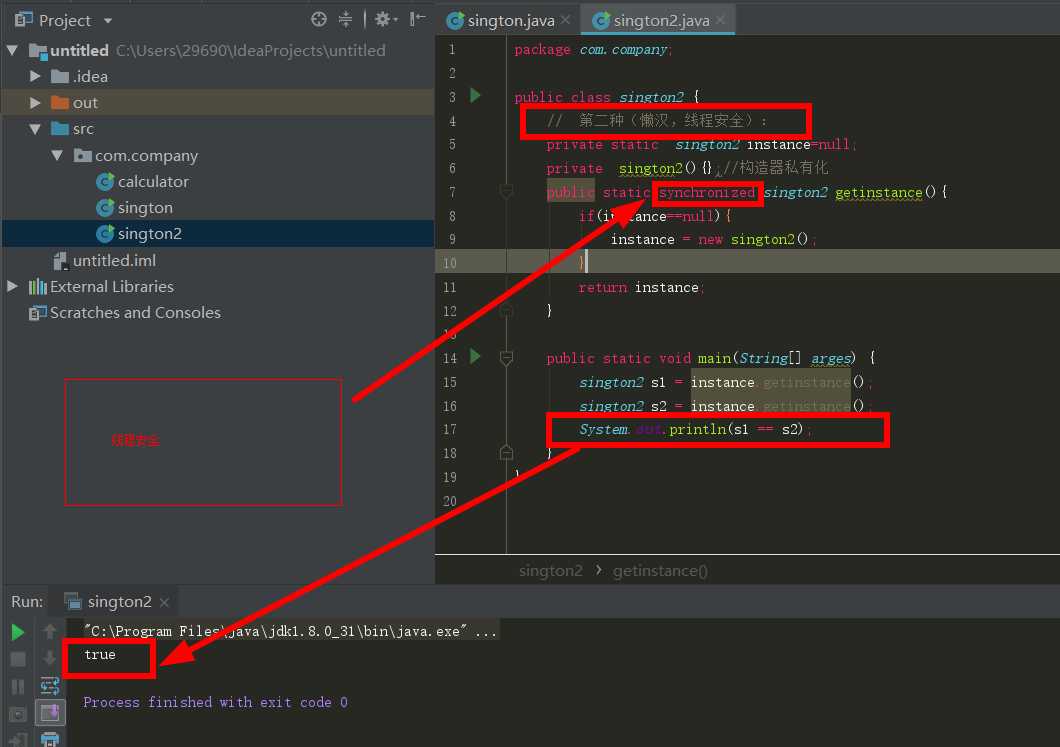Click the Scratches and Consoles icon
The image size is (1060, 747).
click(37, 313)
